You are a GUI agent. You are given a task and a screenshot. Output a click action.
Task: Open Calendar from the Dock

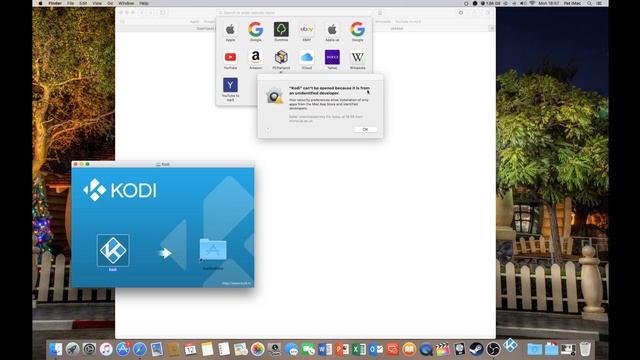point(190,349)
